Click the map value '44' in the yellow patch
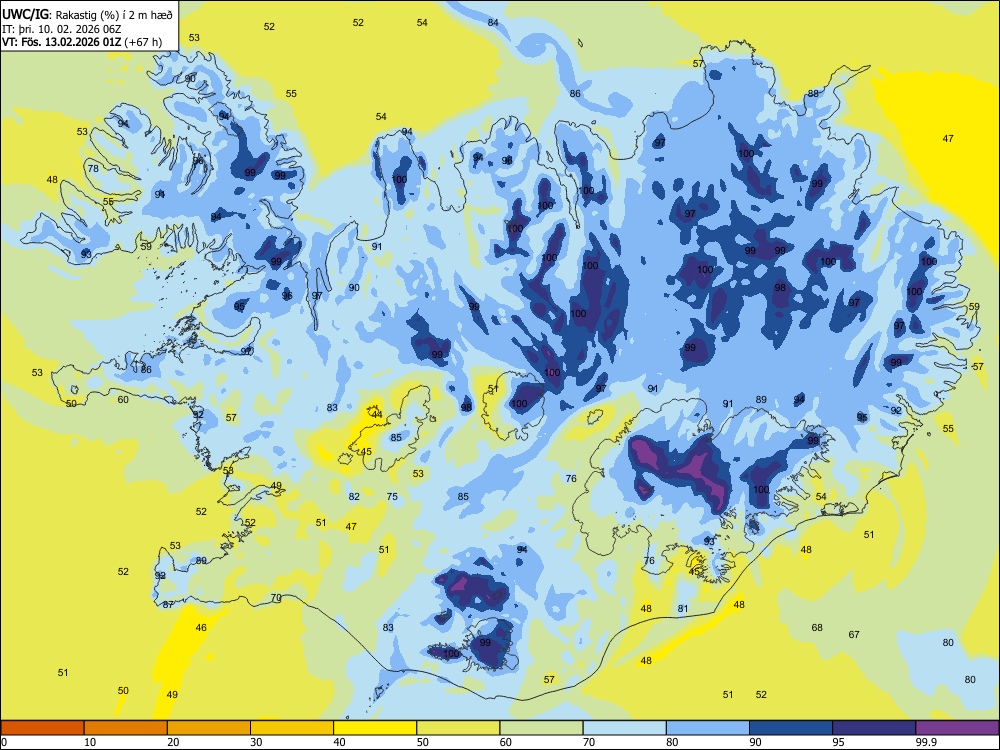 [377, 415]
